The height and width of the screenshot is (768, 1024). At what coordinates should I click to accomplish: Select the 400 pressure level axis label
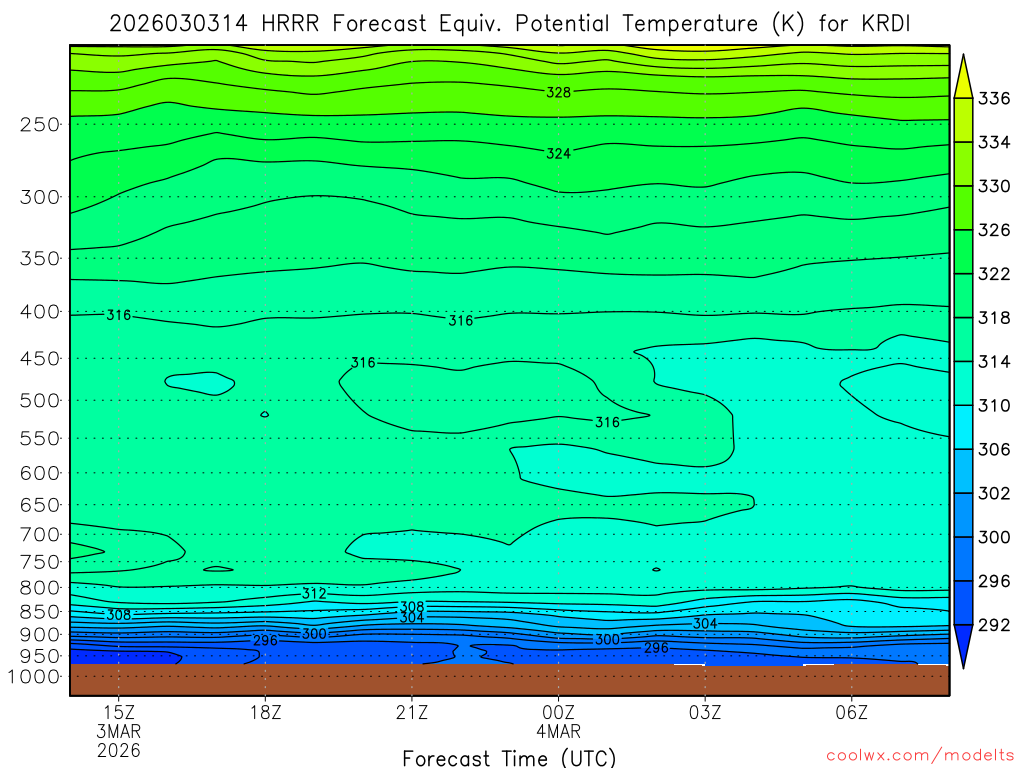(x=40, y=312)
